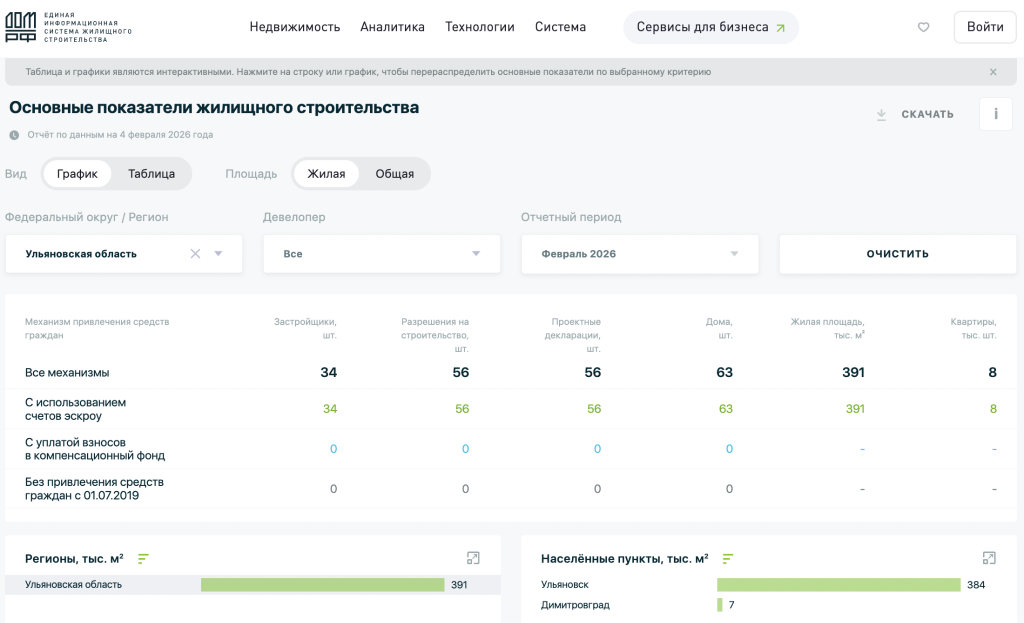Open the Девелопер dropdown showing Все
Viewport: 1024px width, 623px height.
(382, 253)
